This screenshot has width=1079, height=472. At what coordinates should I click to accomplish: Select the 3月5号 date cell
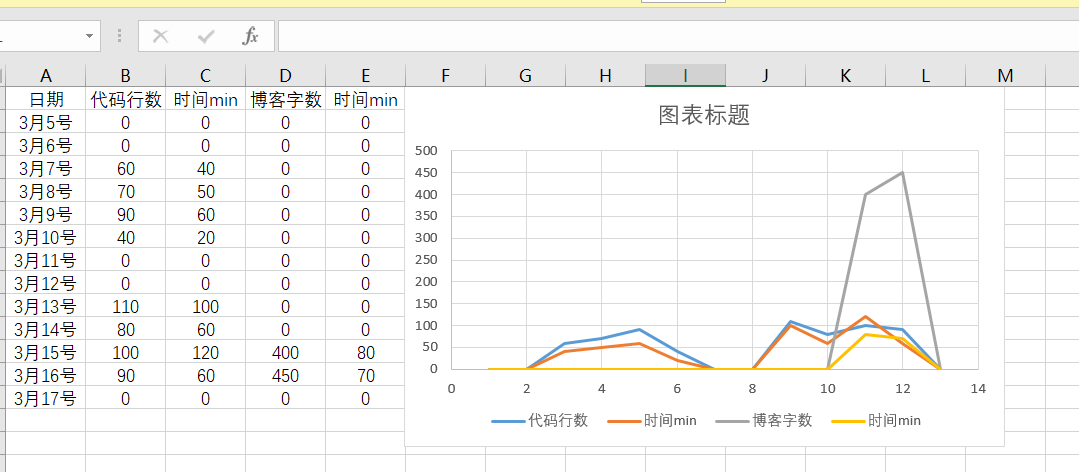pyautogui.click(x=46, y=122)
